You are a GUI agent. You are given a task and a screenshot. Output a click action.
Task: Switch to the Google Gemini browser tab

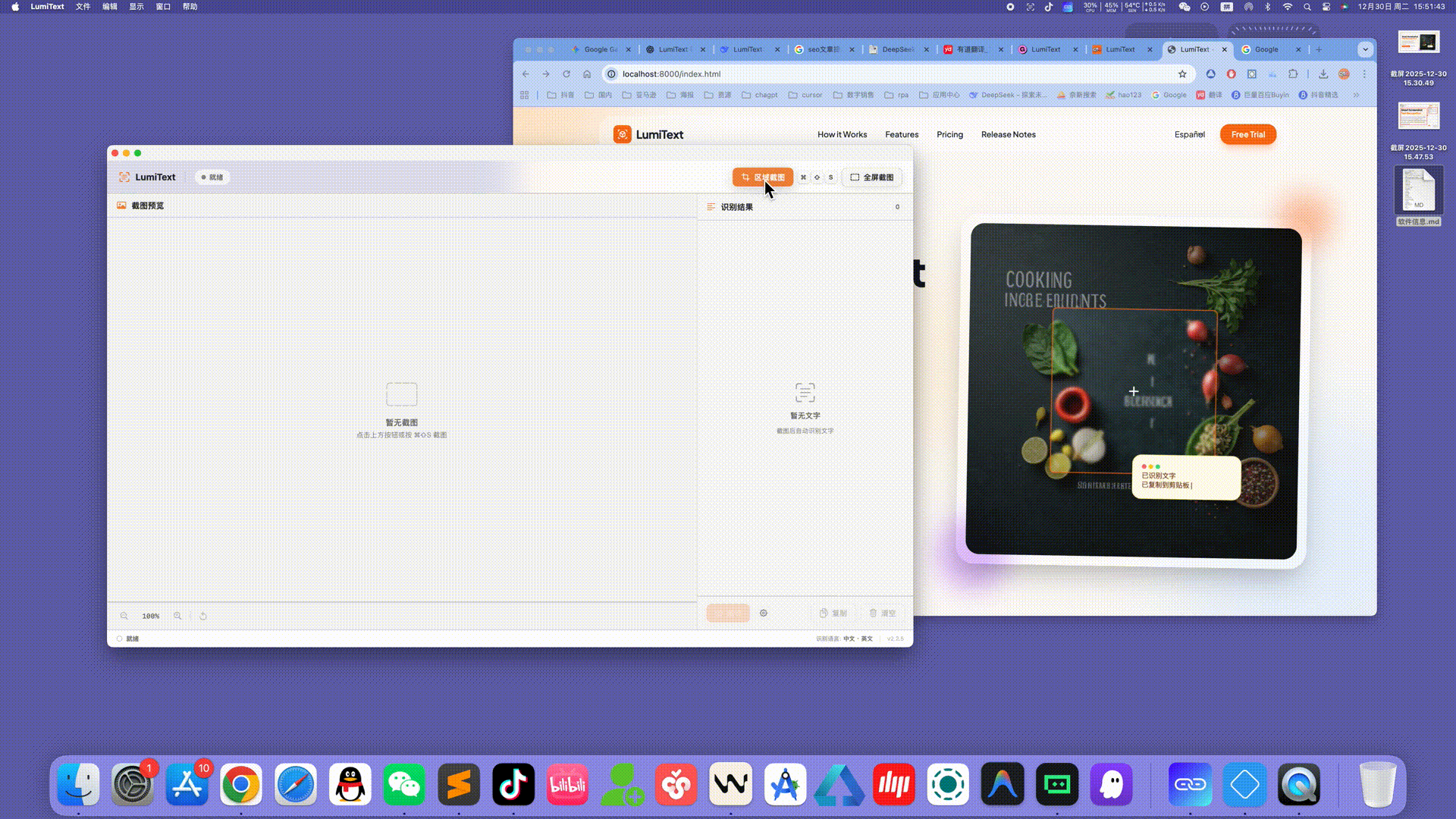tap(599, 49)
